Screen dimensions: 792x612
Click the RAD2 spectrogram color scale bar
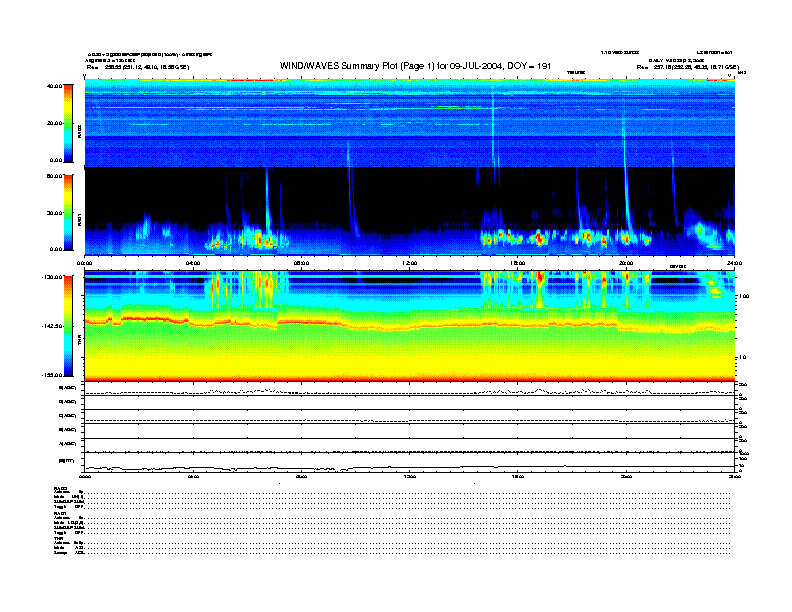(x=68, y=122)
